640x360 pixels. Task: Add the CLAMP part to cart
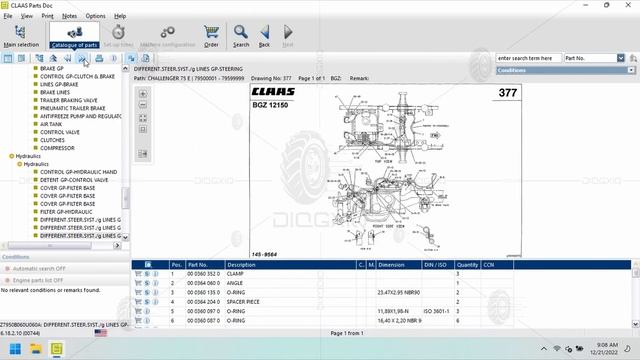(x=138, y=274)
